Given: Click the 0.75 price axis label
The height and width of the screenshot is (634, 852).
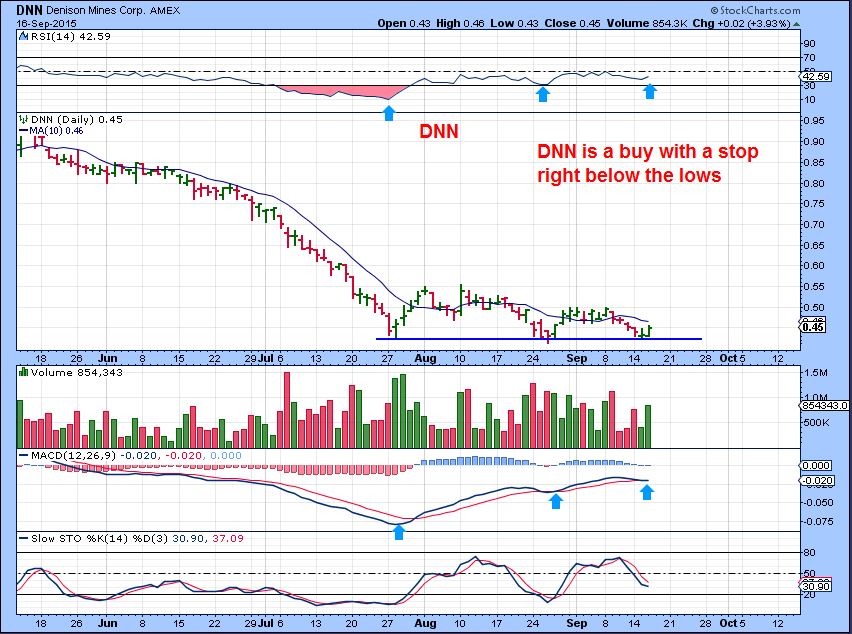Looking at the screenshot, I should (x=814, y=204).
